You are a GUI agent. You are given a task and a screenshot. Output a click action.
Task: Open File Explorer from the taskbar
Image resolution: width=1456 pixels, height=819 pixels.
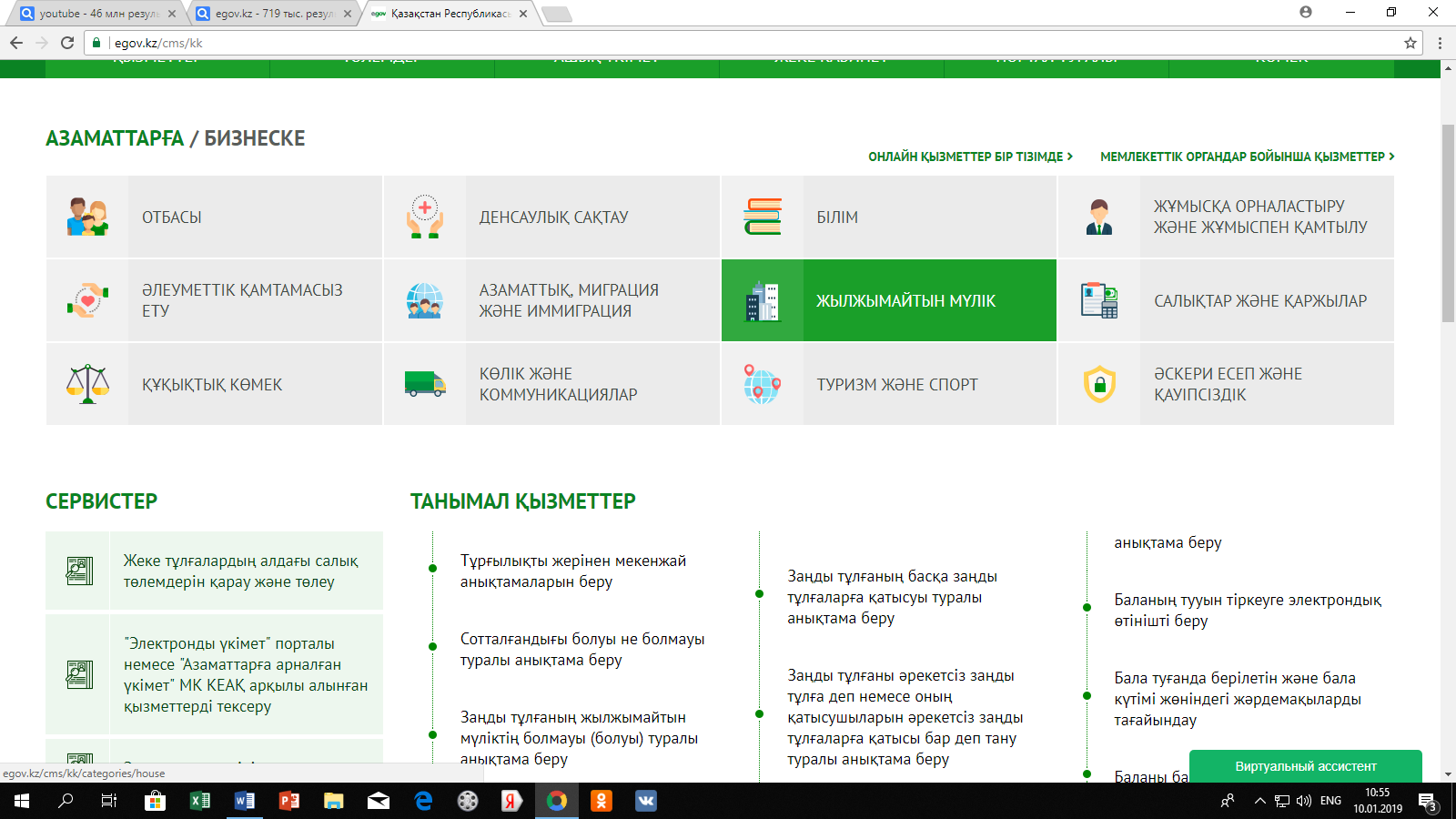click(x=333, y=801)
